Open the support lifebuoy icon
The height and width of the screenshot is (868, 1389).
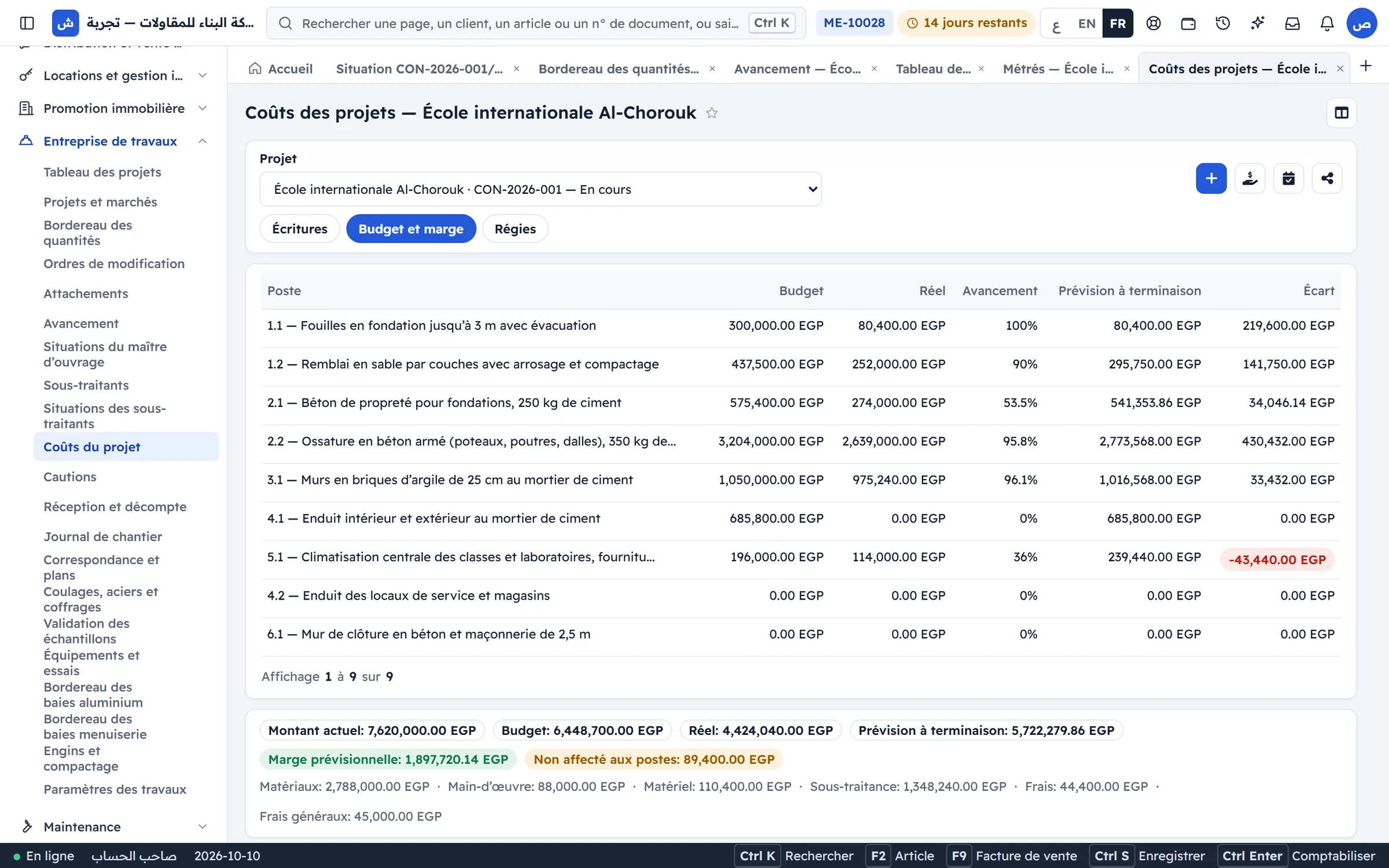pos(1153,23)
